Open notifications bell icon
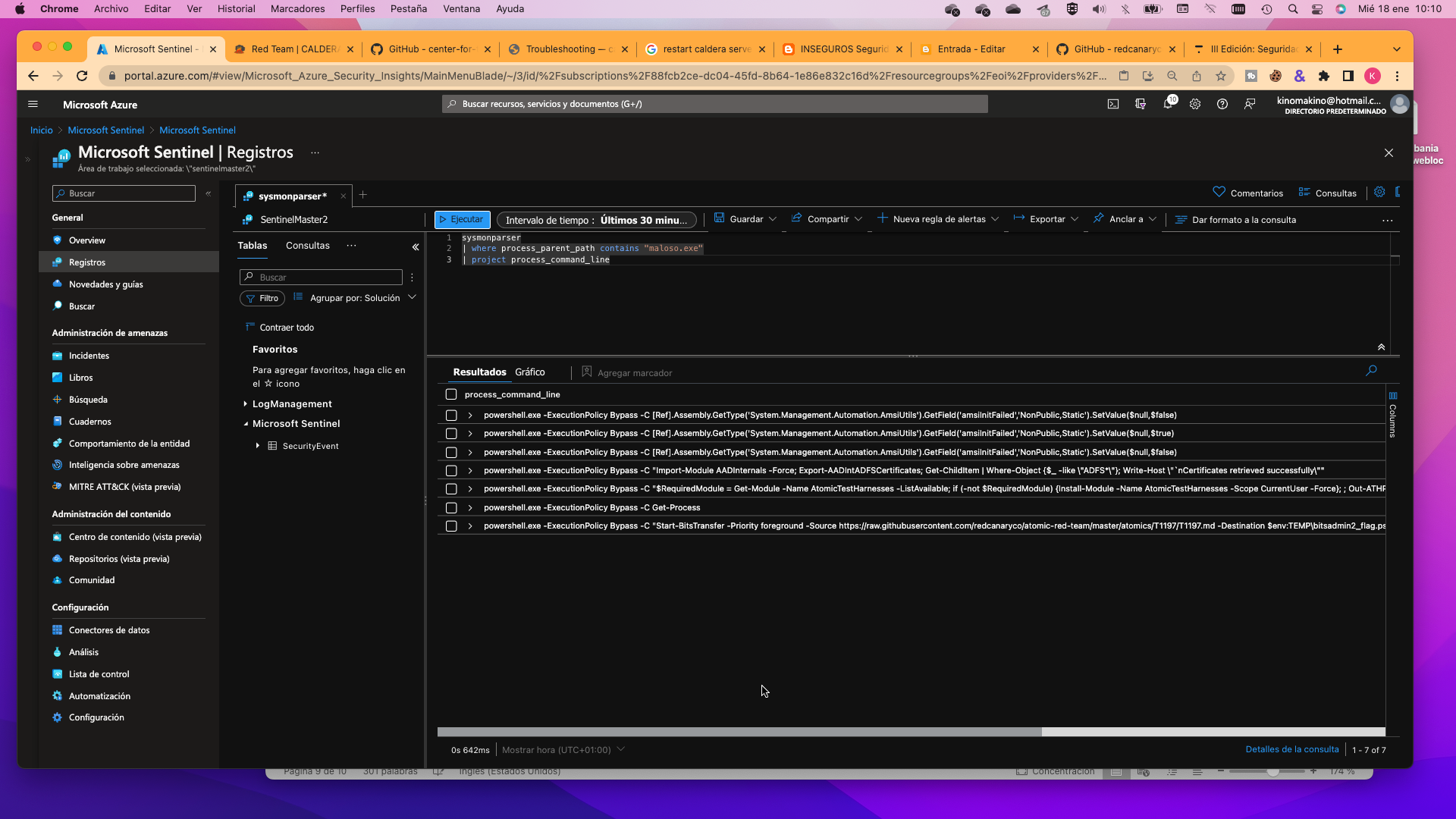This screenshot has height=819, width=1456. (1168, 105)
